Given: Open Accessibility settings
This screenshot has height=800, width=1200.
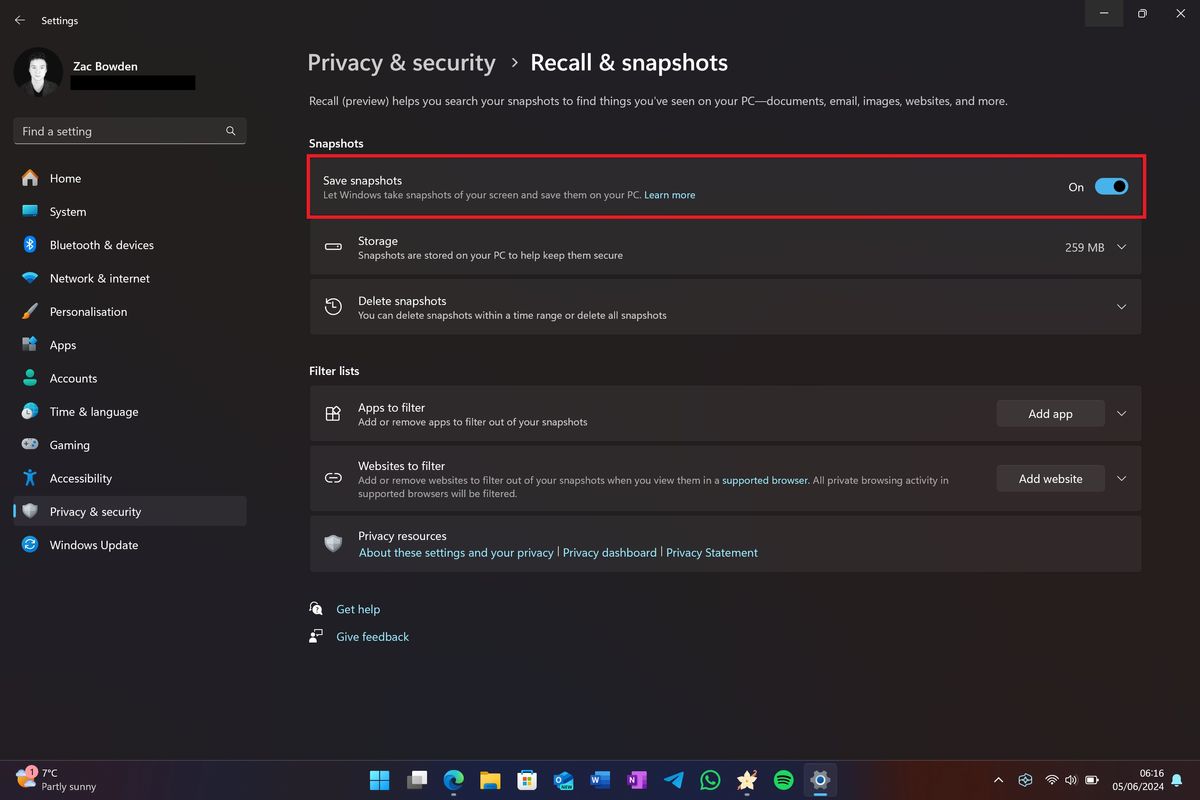Looking at the screenshot, I should (x=130, y=478).
